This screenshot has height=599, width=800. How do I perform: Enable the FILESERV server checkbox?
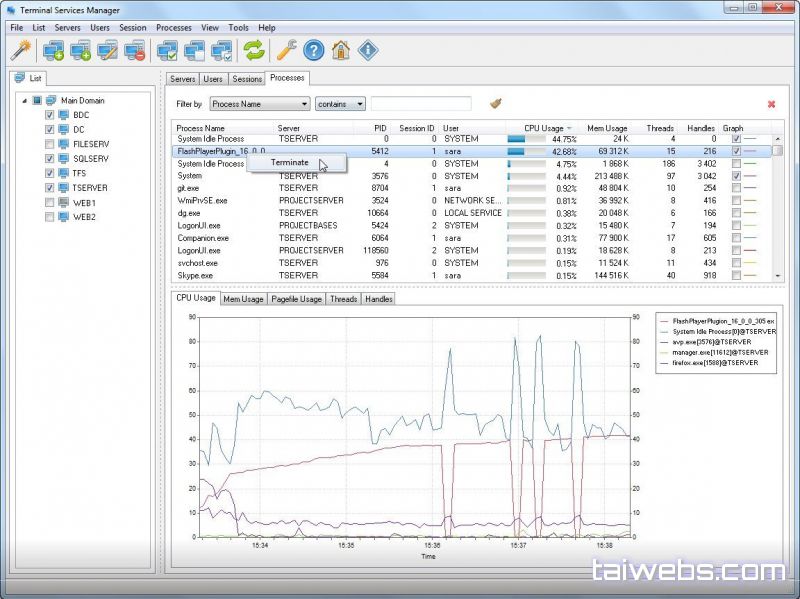coord(49,144)
